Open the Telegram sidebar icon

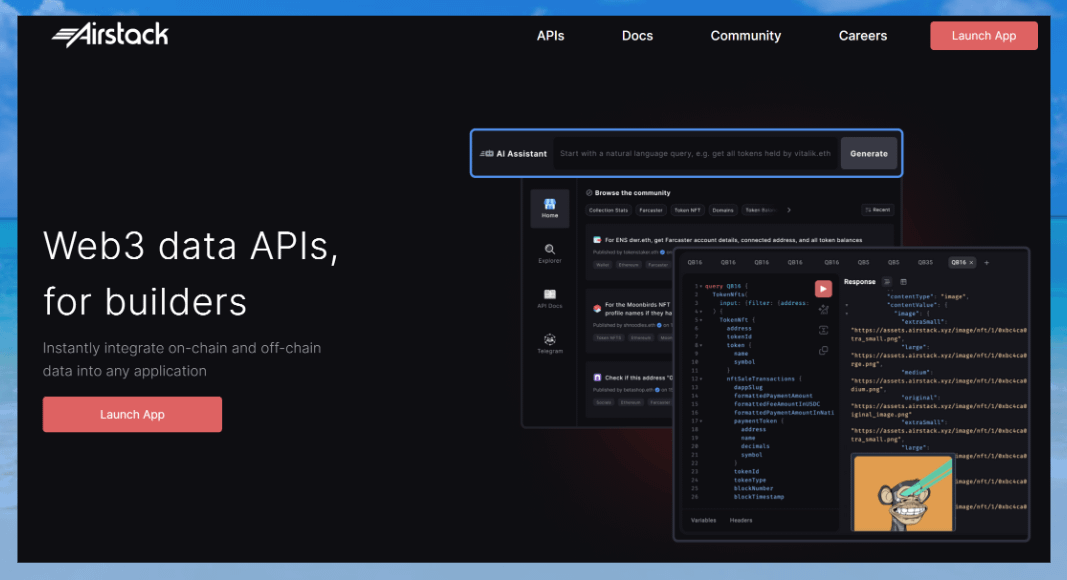click(549, 344)
